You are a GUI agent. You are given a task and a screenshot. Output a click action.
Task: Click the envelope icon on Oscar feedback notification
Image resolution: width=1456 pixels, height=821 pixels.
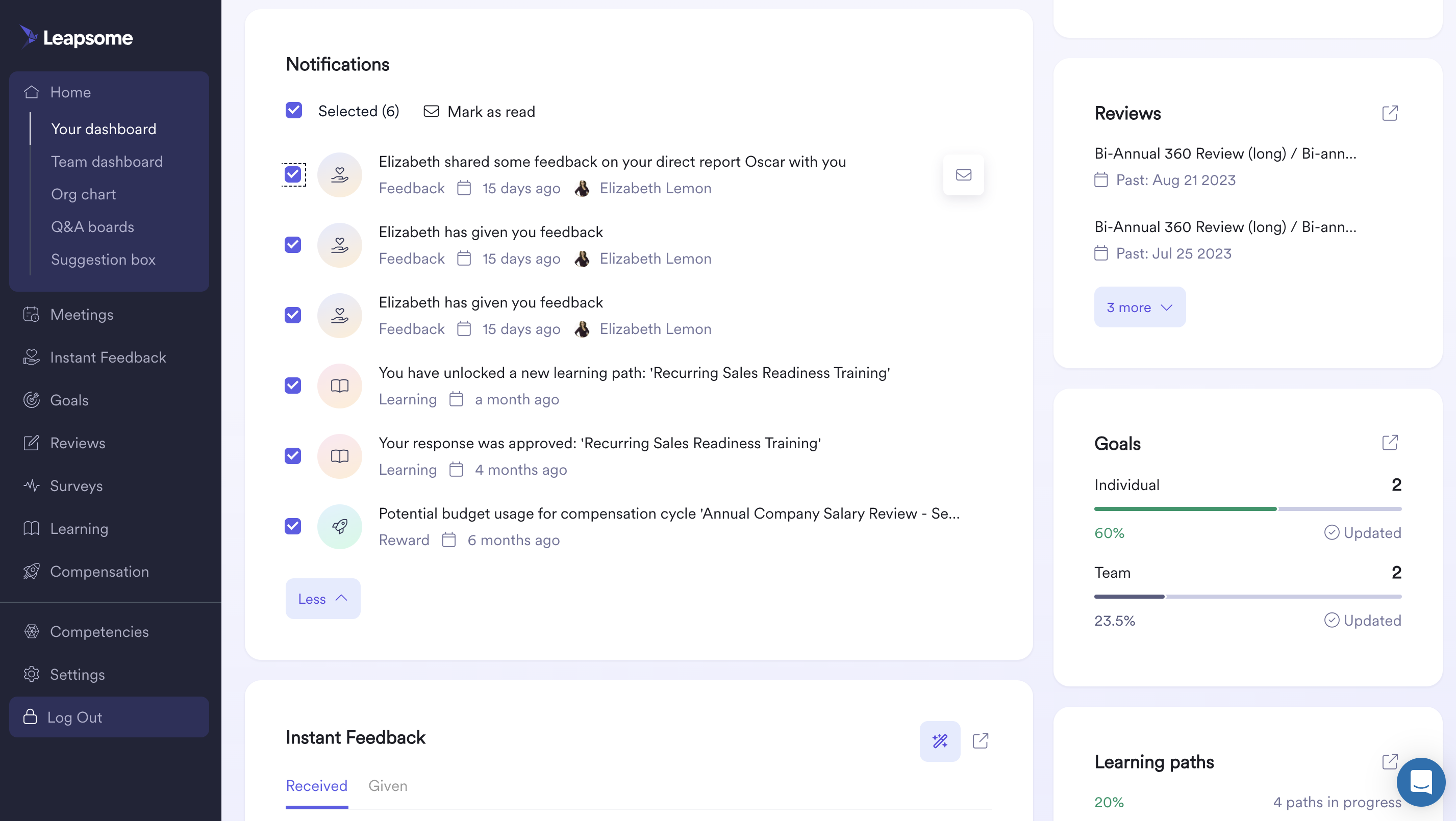point(964,174)
